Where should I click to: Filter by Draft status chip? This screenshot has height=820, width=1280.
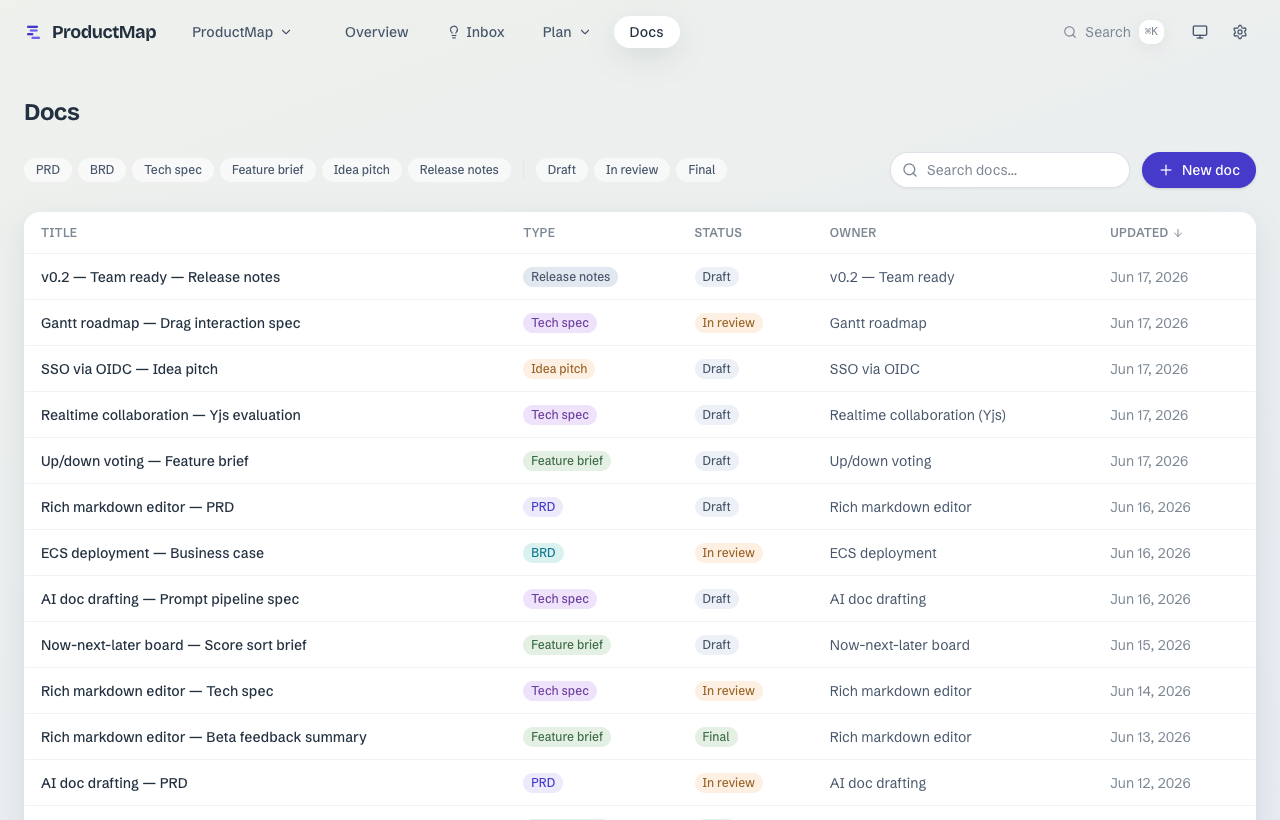[562, 170]
